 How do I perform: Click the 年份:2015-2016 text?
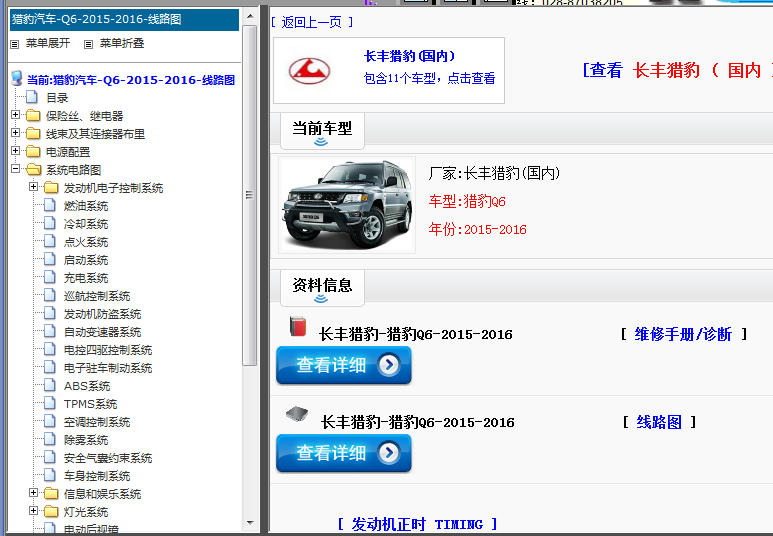478,229
